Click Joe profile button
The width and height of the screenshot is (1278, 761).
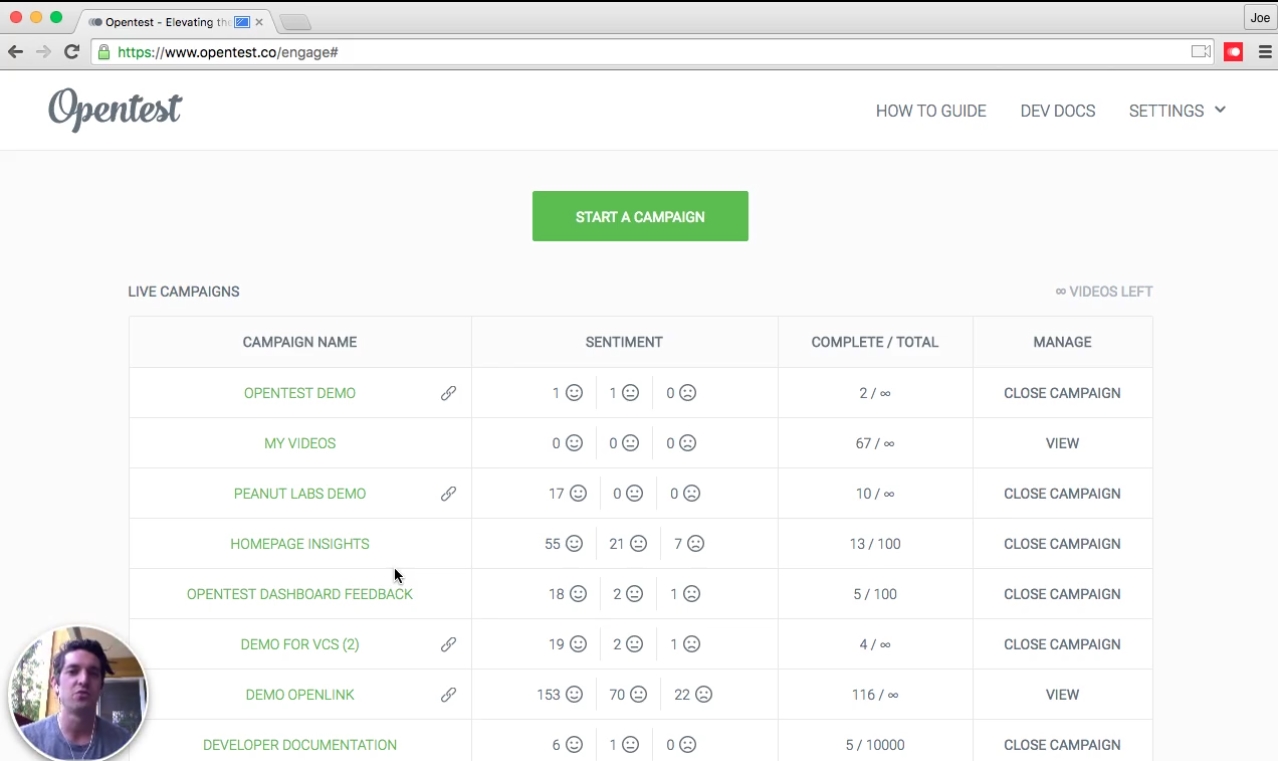click(1260, 18)
